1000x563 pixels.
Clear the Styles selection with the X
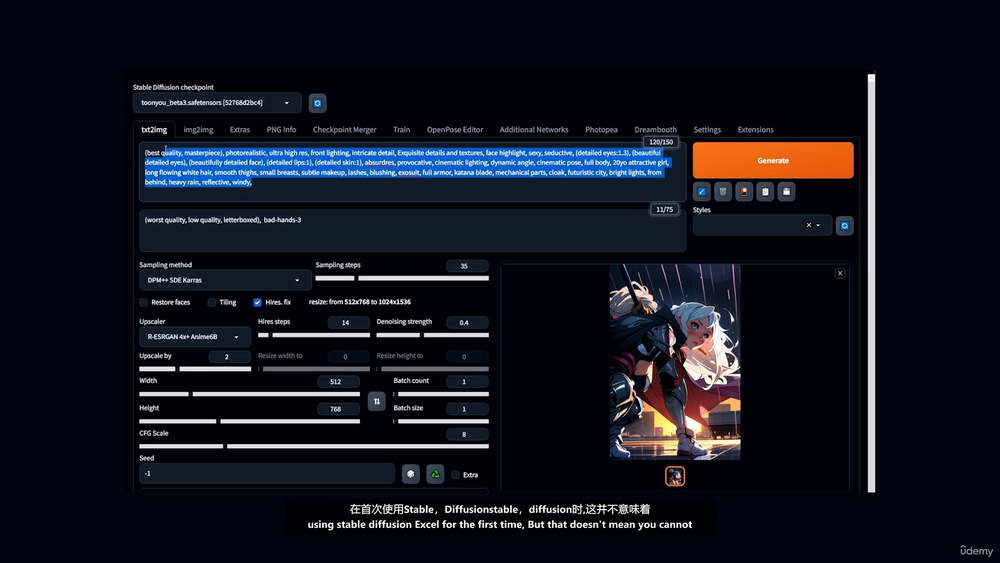pyautogui.click(x=808, y=225)
